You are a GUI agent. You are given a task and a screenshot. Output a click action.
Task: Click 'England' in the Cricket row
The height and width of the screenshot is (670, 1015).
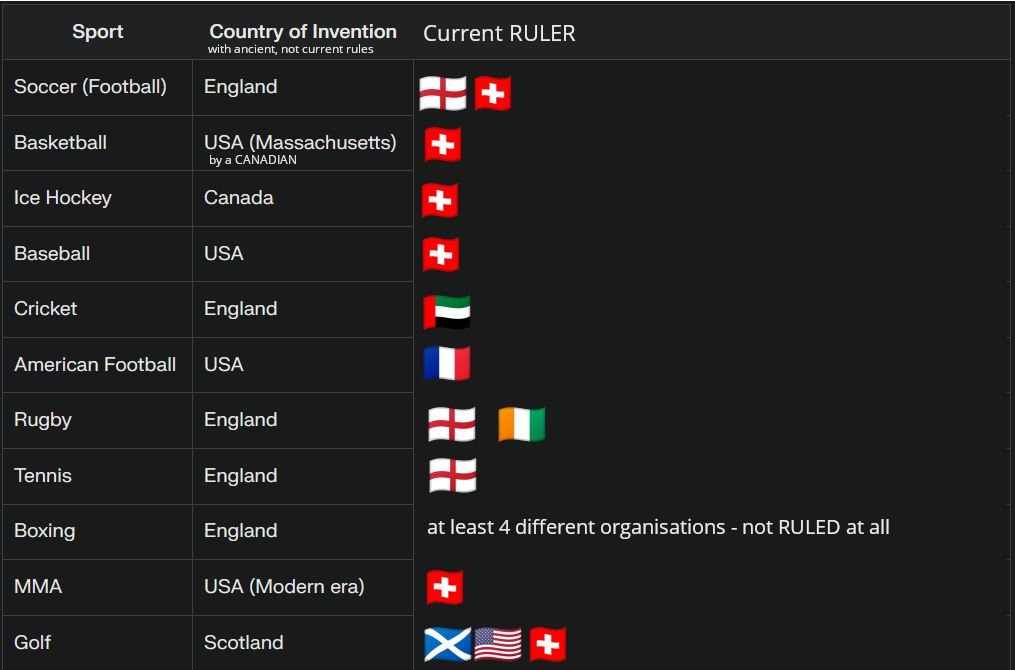click(241, 309)
